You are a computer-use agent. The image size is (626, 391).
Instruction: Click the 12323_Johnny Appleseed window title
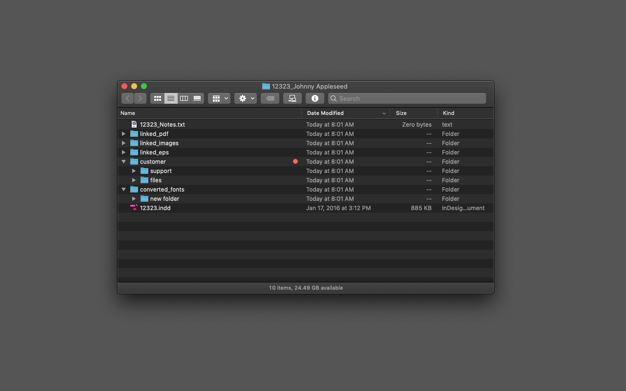309,86
